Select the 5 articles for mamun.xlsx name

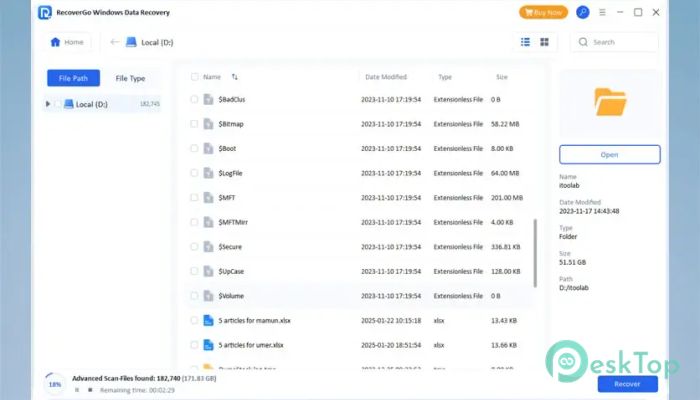click(254, 321)
